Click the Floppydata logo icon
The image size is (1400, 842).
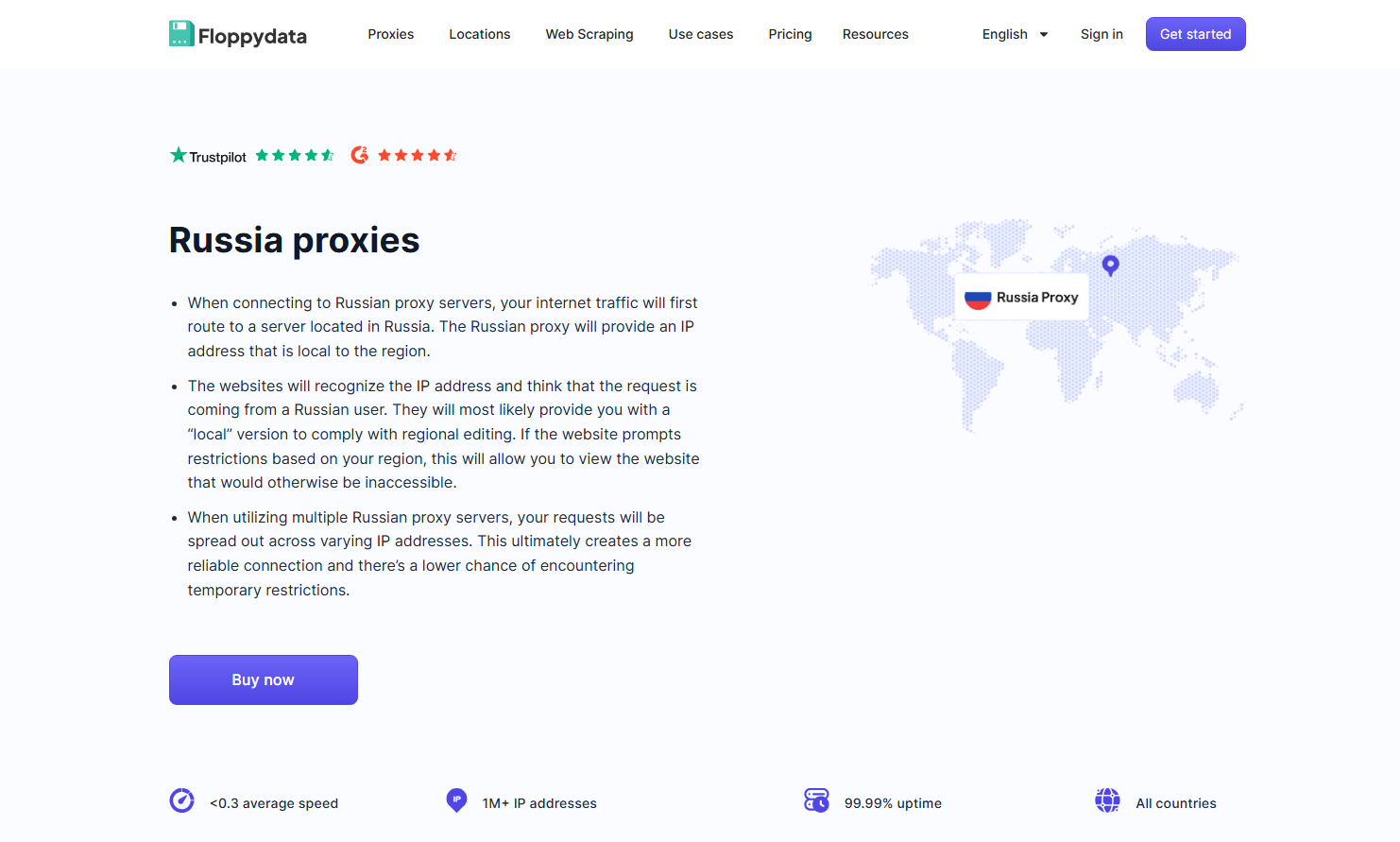(x=180, y=33)
